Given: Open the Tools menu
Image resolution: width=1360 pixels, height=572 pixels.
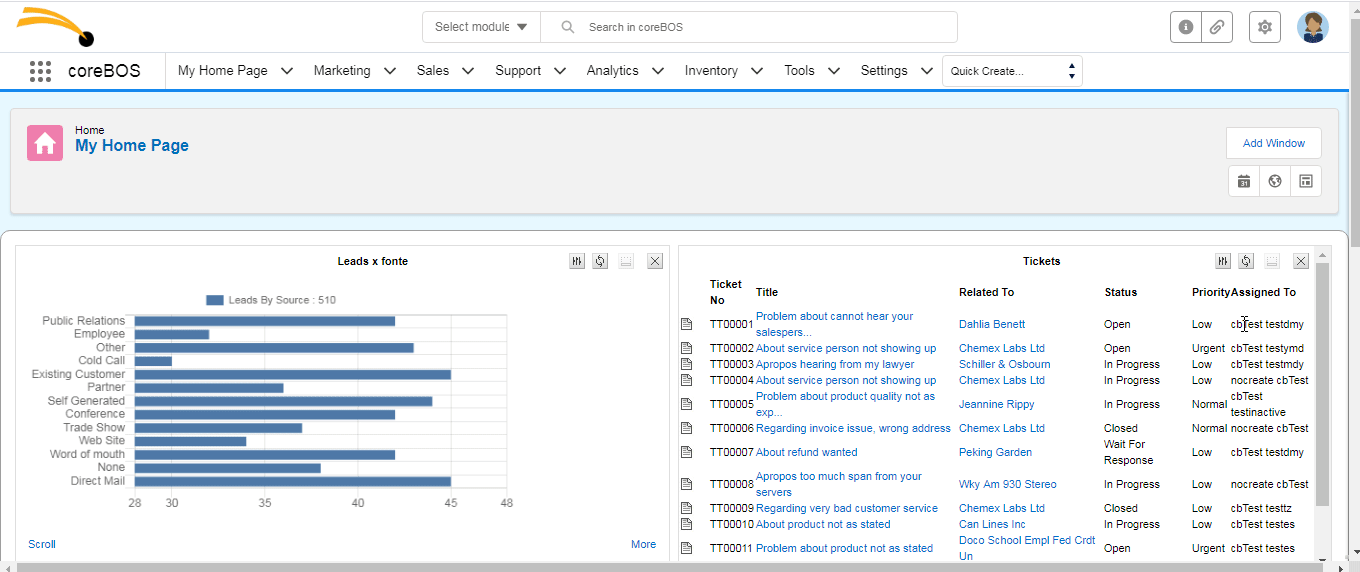Looking at the screenshot, I should pyautogui.click(x=799, y=71).
